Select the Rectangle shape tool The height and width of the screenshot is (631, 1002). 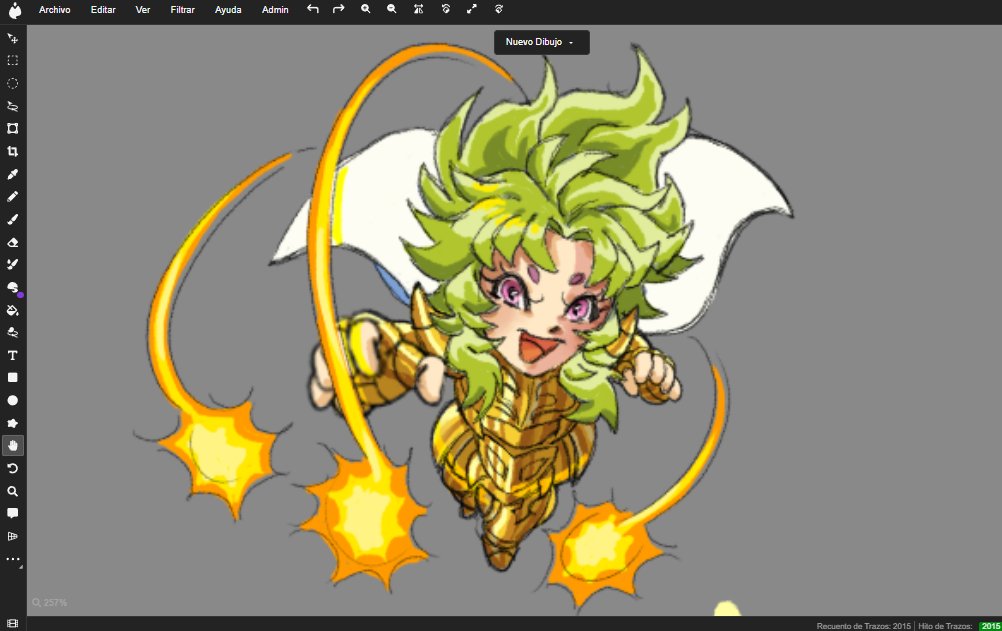click(12, 378)
